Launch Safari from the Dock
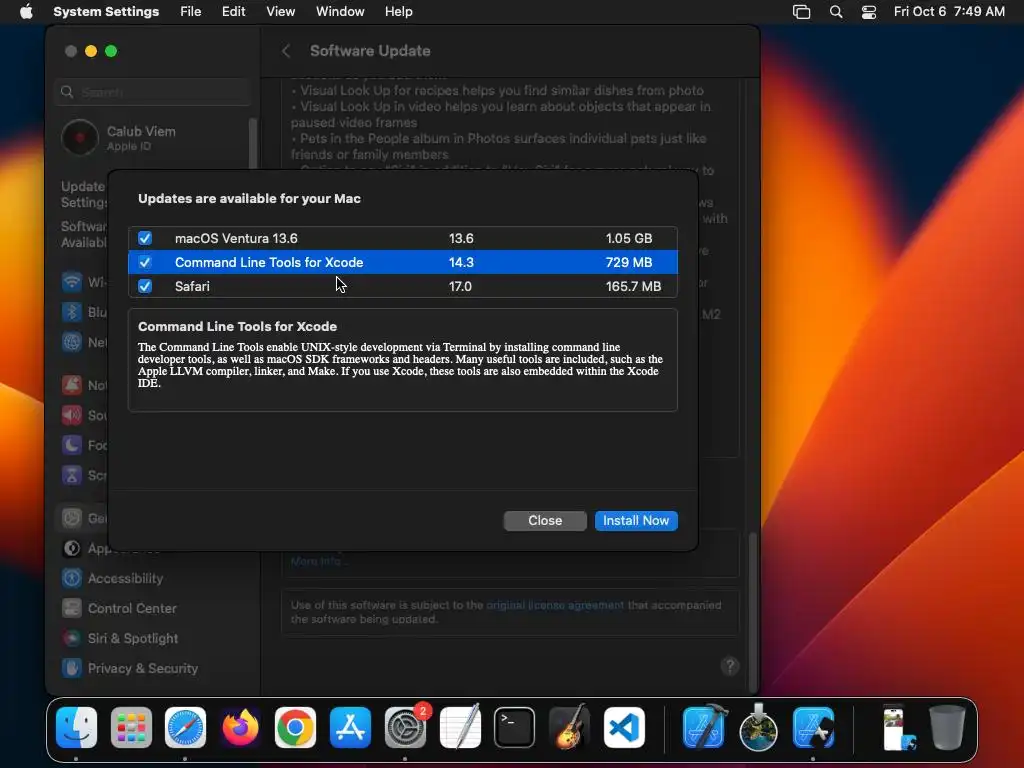Screen dimensions: 1024x768 point(185,728)
